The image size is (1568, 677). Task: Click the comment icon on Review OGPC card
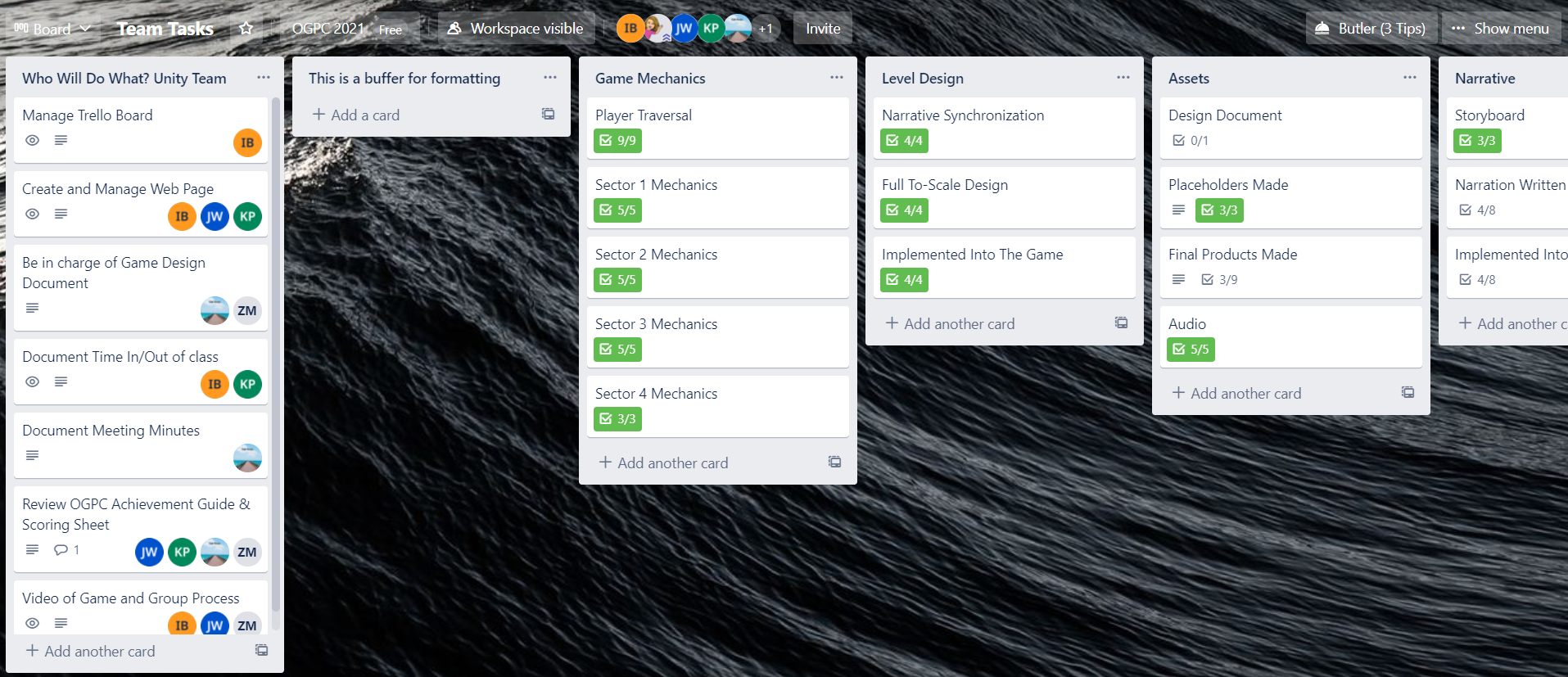(61, 549)
